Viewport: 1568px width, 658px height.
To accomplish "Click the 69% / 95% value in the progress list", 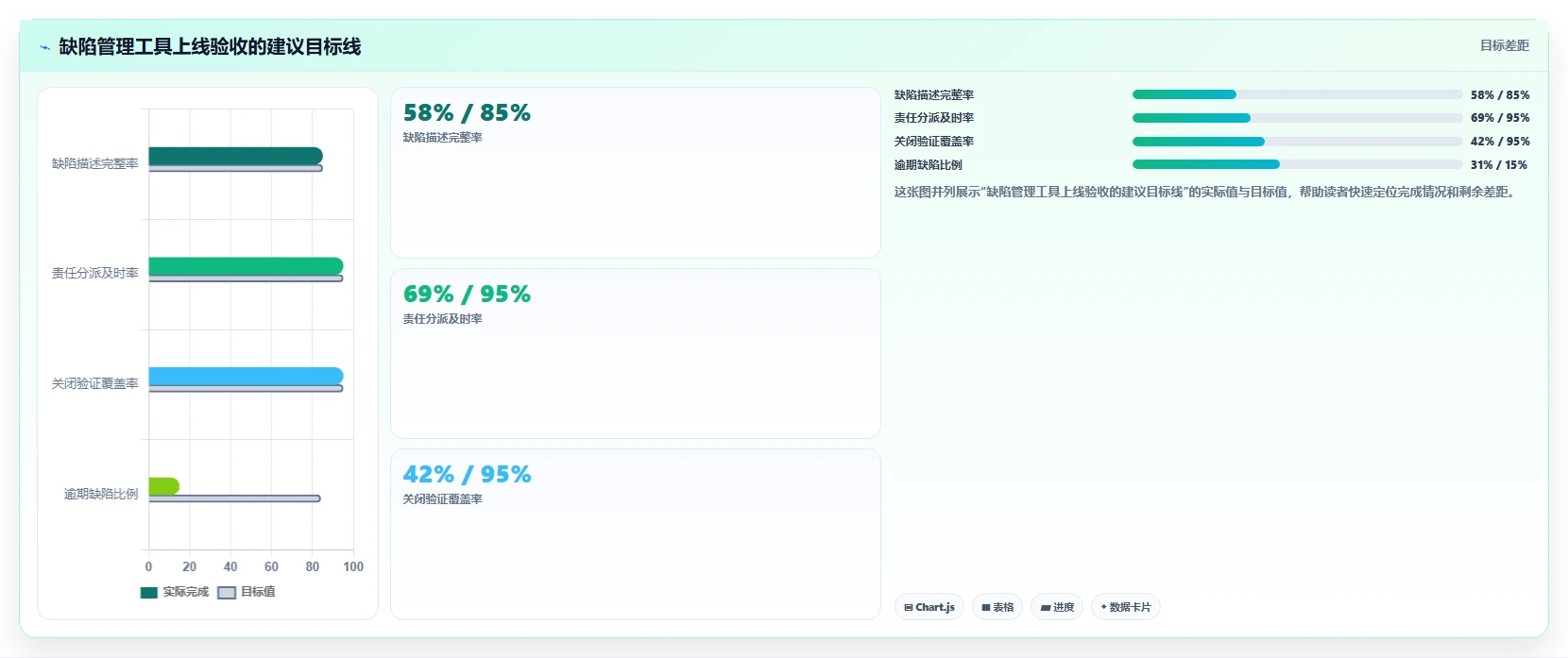I will tap(1500, 118).
